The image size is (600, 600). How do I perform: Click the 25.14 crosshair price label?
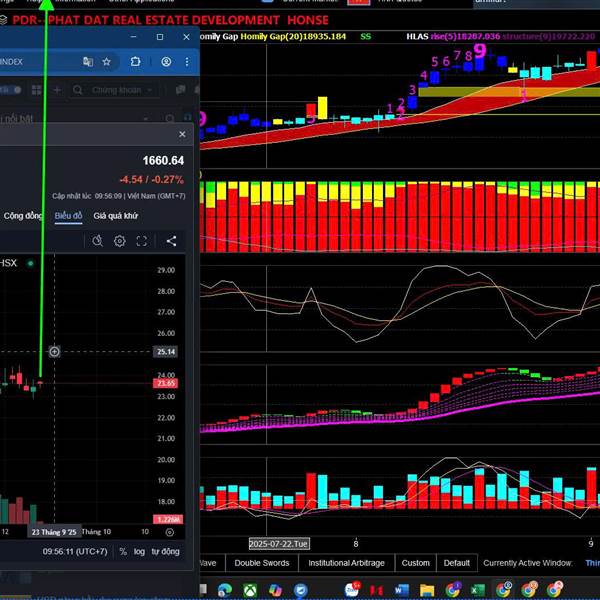(166, 351)
